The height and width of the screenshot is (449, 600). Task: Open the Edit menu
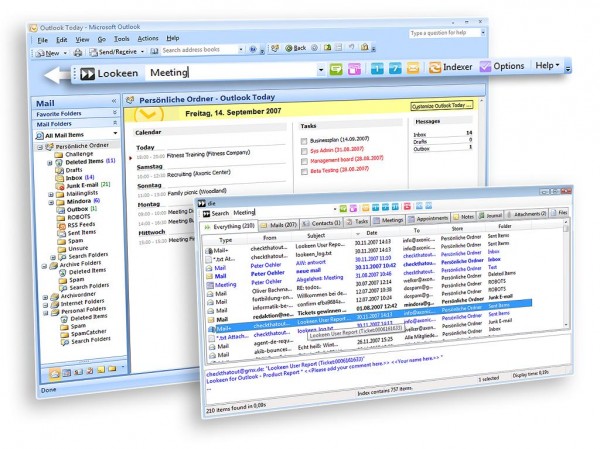pyautogui.click(x=62, y=40)
